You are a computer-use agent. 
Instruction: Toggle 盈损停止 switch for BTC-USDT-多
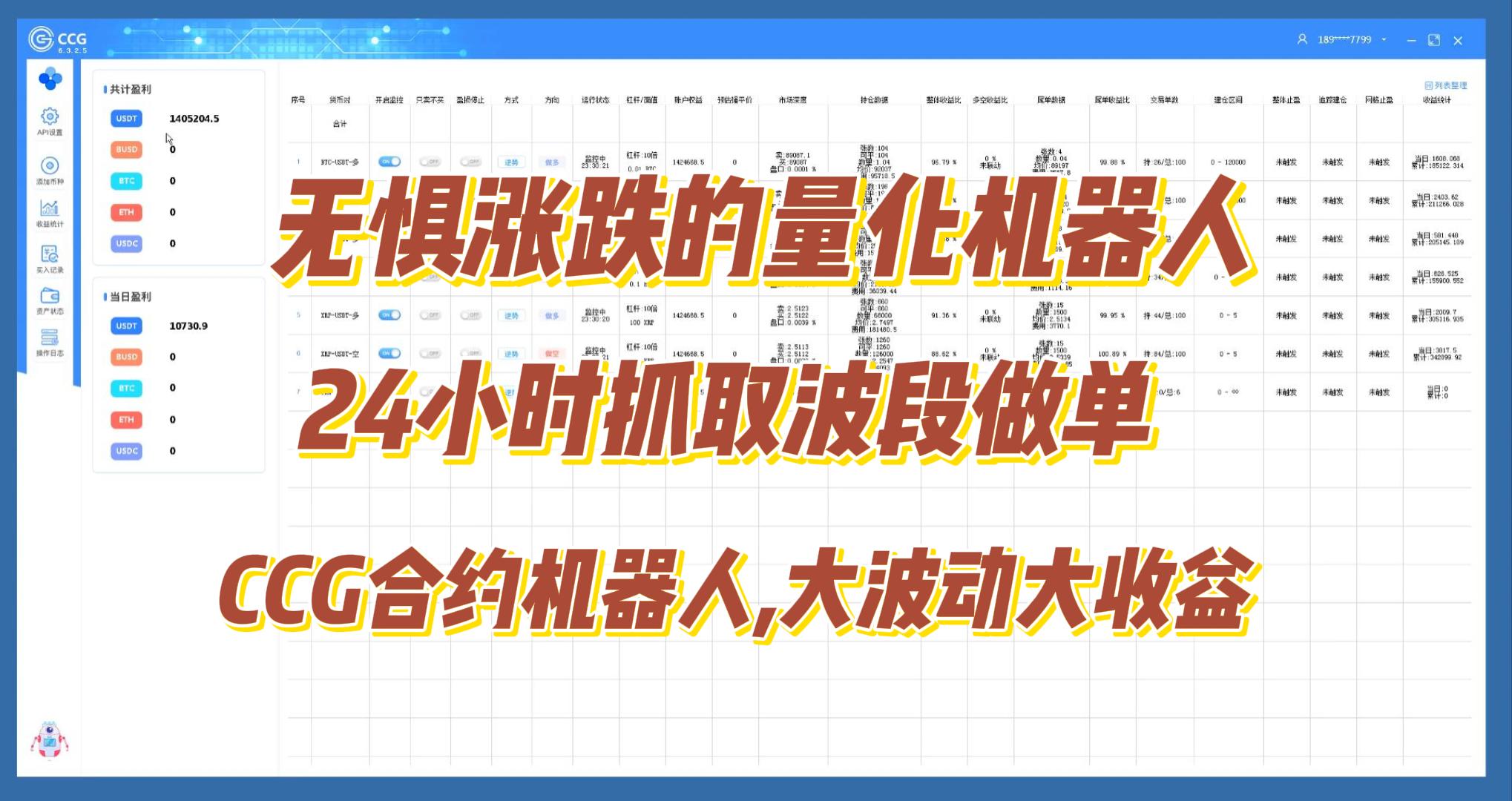point(470,162)
